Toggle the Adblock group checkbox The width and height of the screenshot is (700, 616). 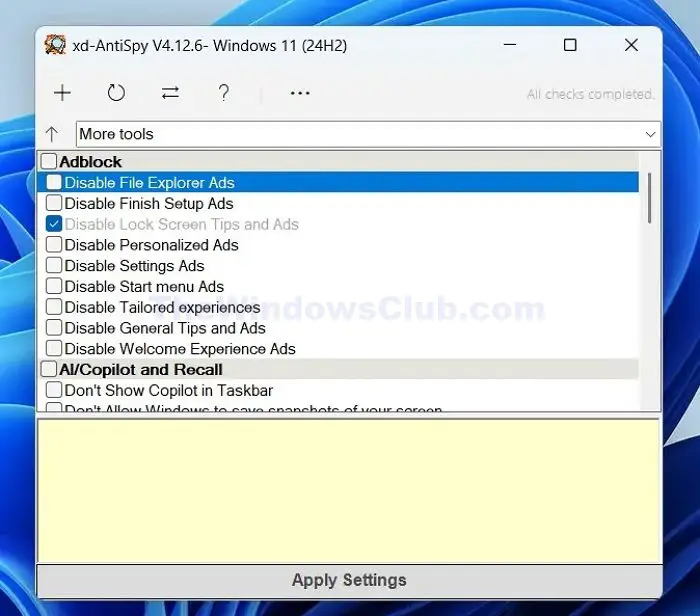click(49, 161)
